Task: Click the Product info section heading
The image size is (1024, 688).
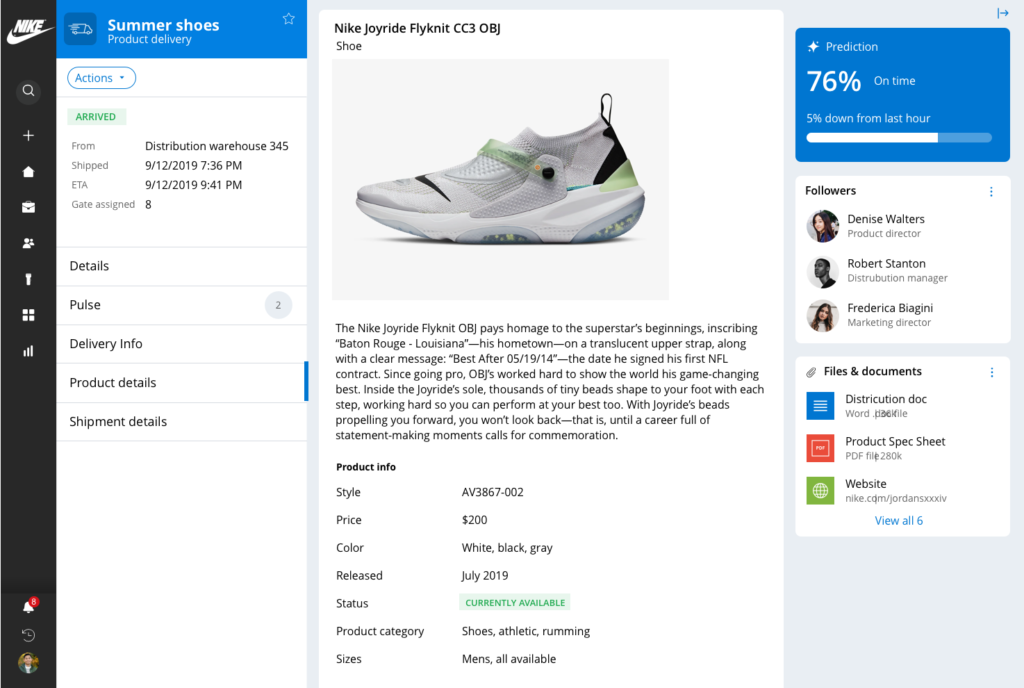Action: click(366, 467)
